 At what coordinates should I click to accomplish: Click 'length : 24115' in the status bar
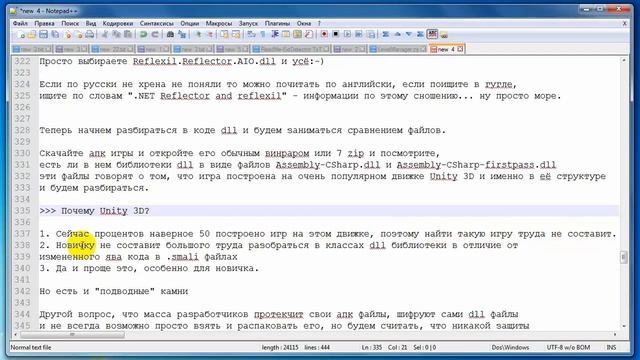pyautogui.click(x=280, y=347)
